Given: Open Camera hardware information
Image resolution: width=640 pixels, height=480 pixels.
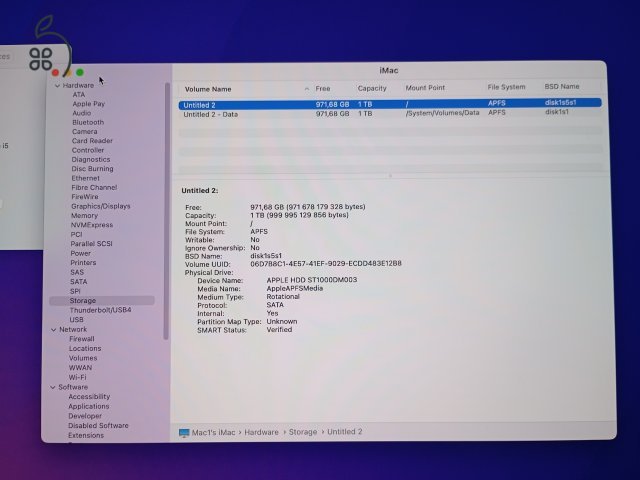Looking at the screenshot, I should point(84,131).
